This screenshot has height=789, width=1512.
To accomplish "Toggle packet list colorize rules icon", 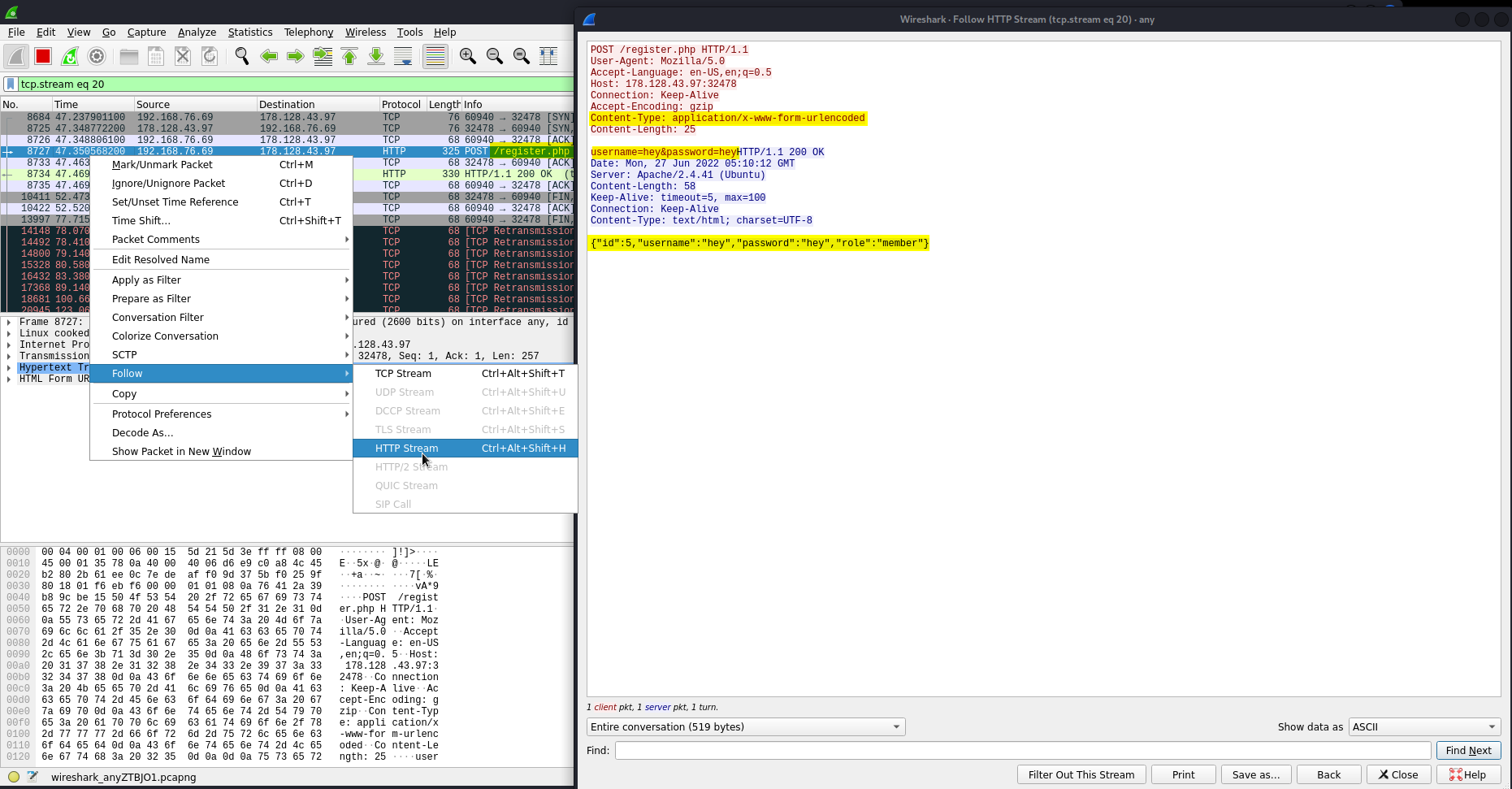I will [435, 56].
